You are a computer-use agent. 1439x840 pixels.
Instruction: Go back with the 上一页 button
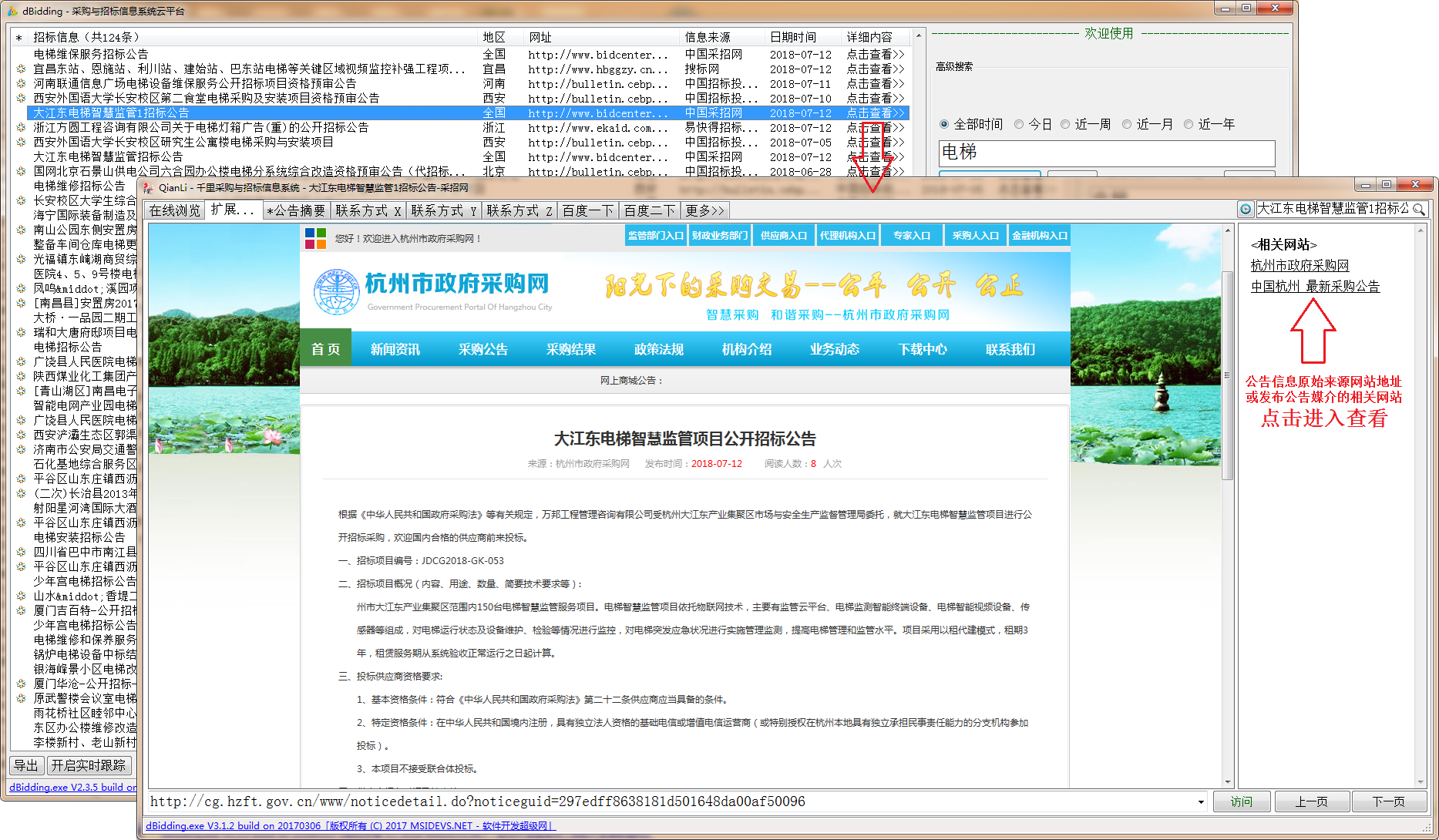coord(1312,802)
